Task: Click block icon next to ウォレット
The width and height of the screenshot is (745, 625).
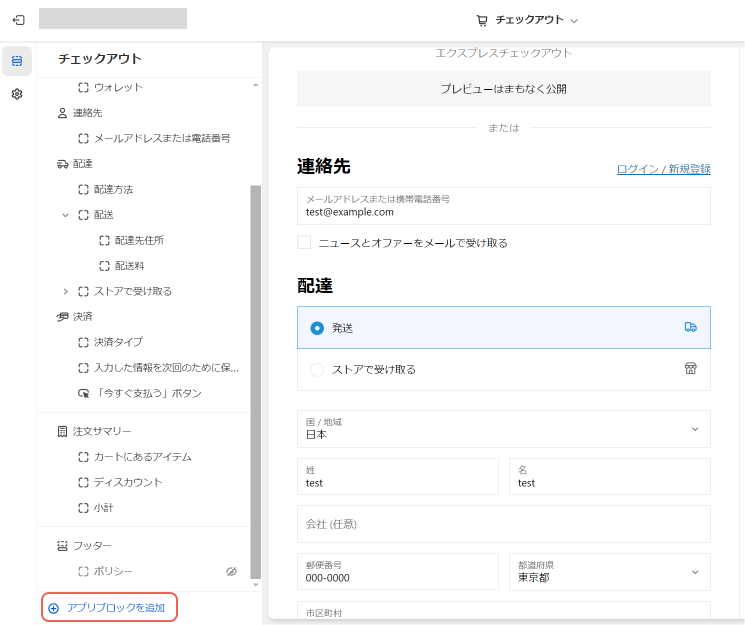Action: coord(83,87)
